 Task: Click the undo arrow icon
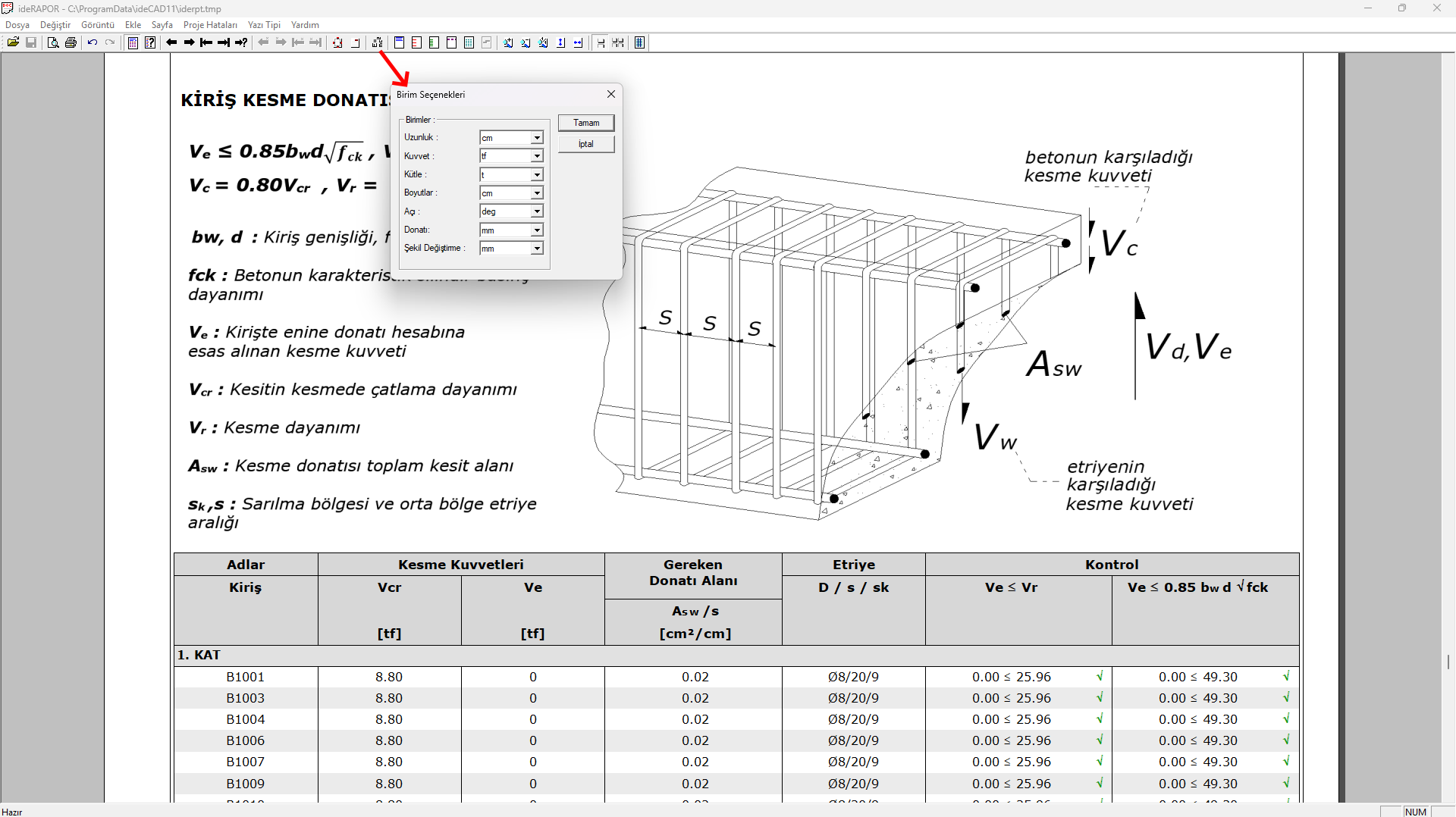coord(93,42)
